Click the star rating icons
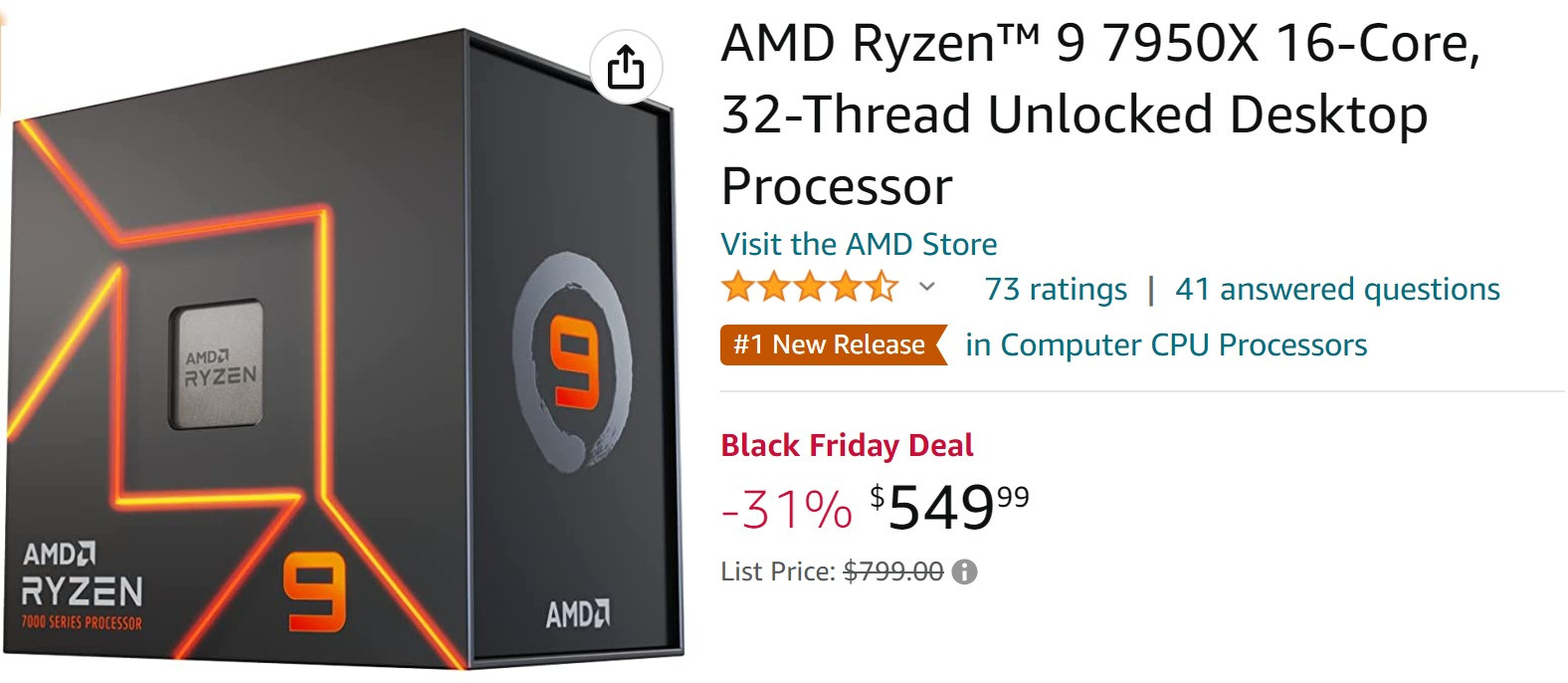1568x683 pixels. coord(810,289)
